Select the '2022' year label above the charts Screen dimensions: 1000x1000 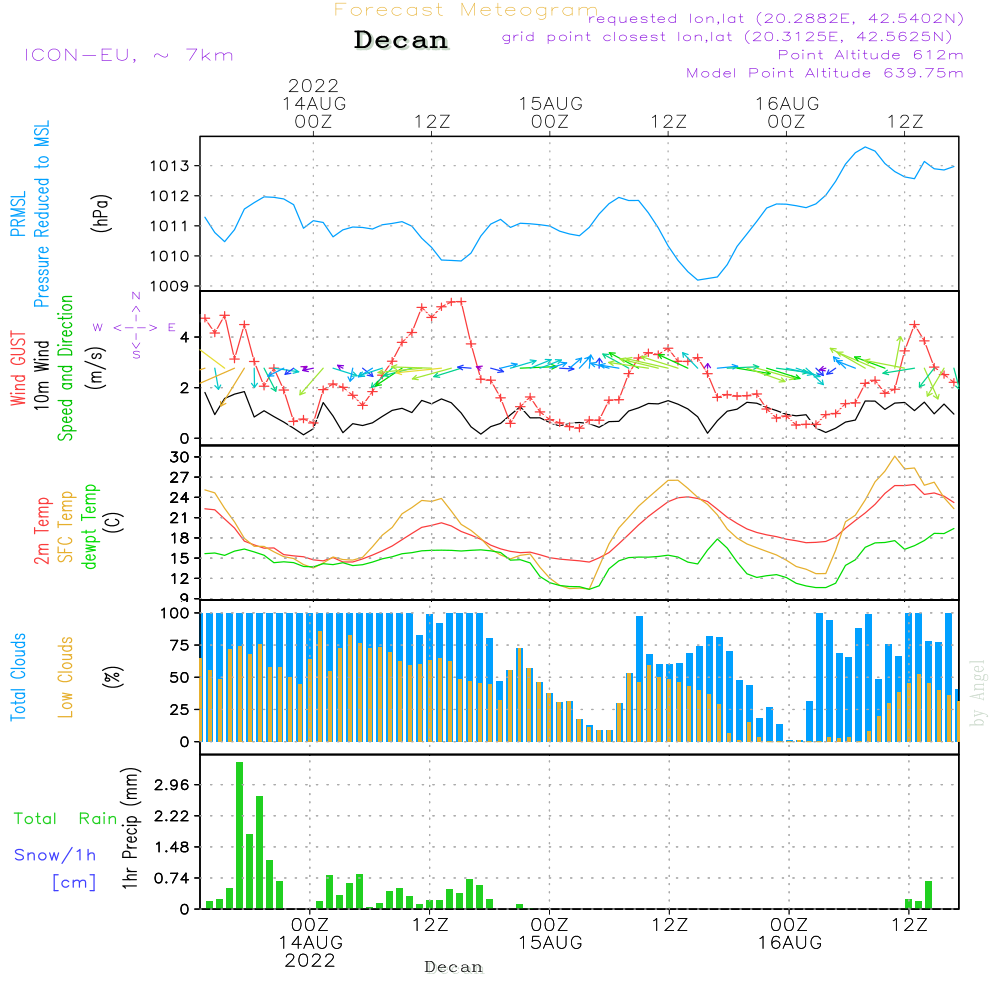click(313, 85)
